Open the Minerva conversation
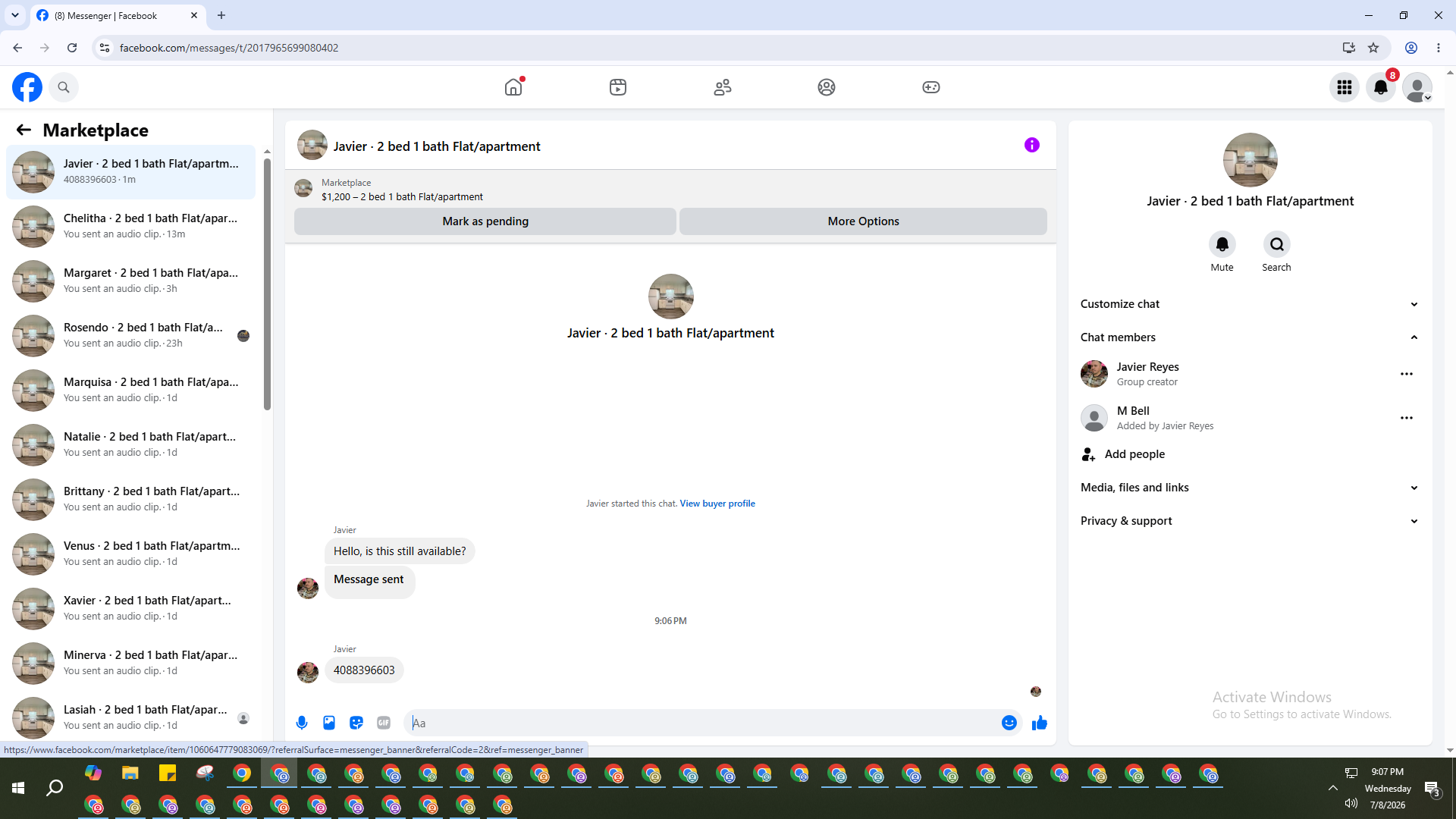The image size is (1456, 819). 130,664
